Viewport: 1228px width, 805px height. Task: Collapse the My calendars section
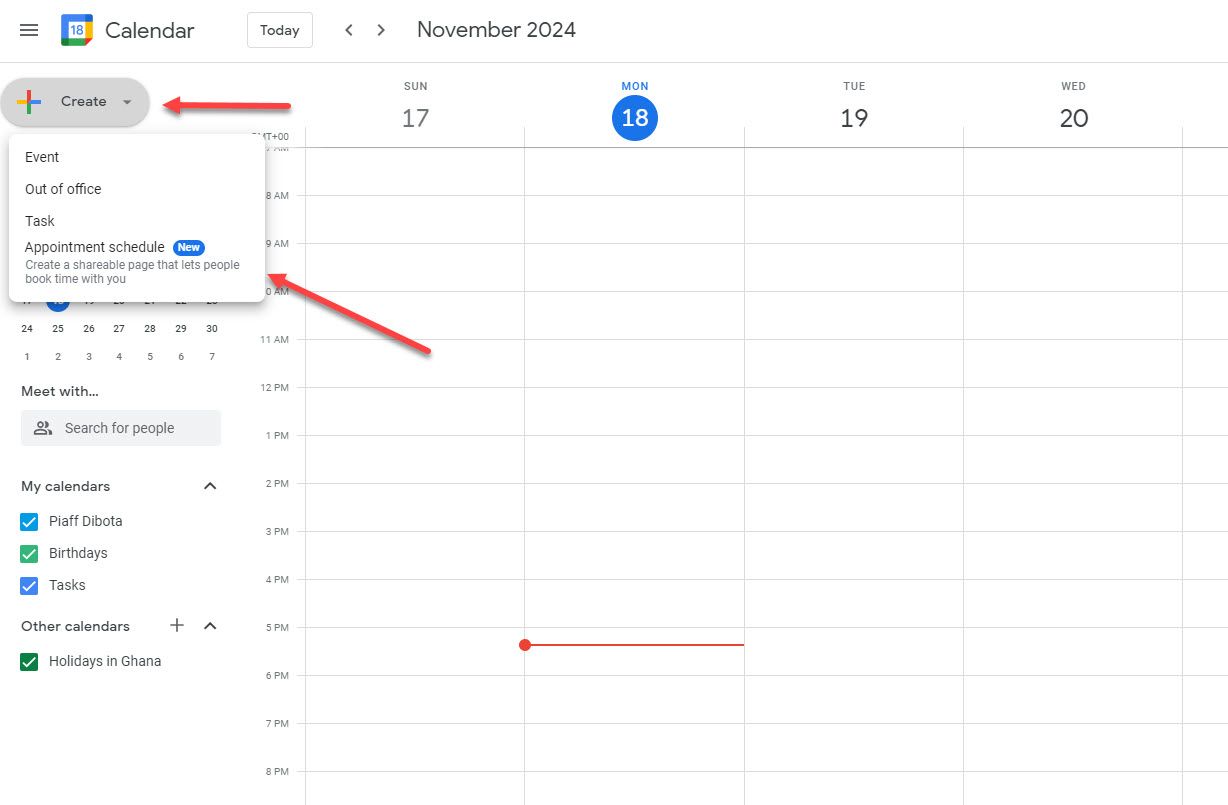210,486
